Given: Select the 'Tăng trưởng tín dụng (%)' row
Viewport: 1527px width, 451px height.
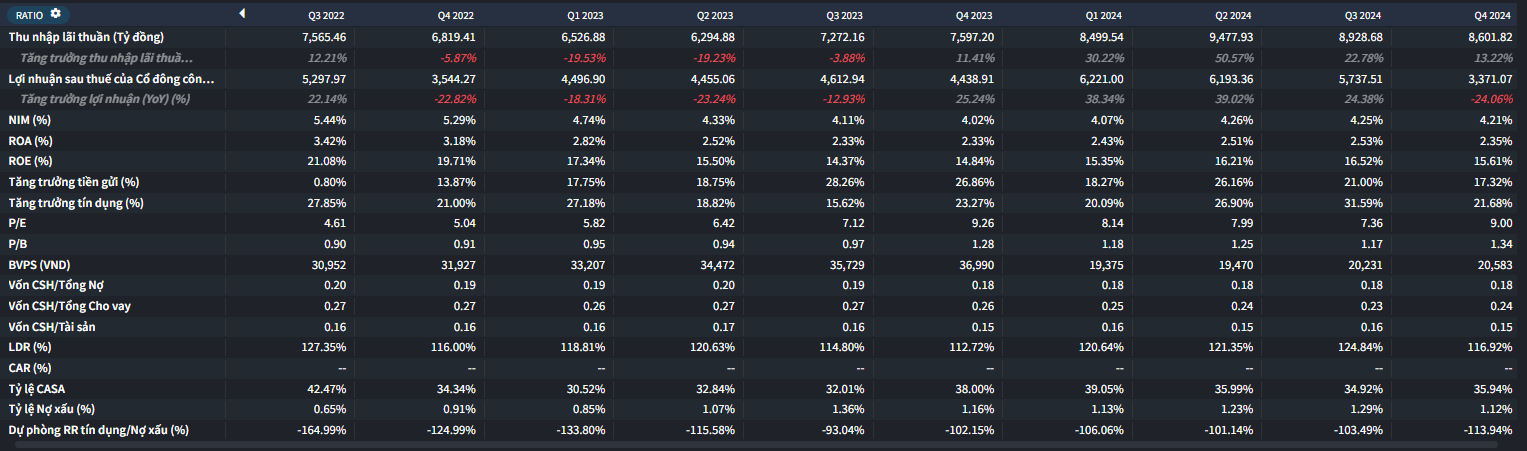Looking at the screenshot, I should [x=76, y=203].
